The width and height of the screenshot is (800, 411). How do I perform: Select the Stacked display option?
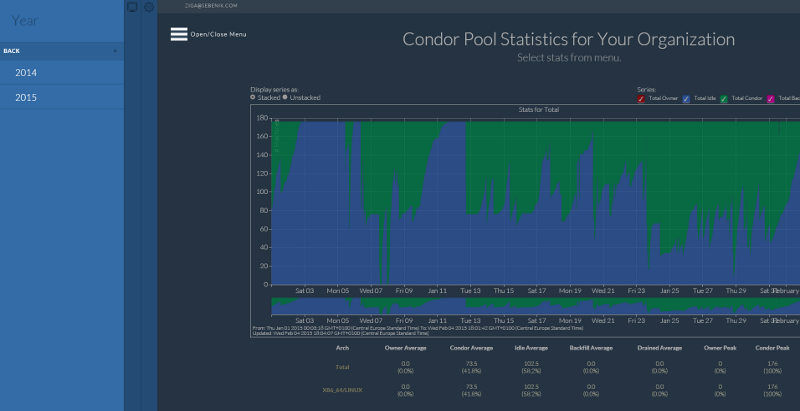(x=253, y=98)
